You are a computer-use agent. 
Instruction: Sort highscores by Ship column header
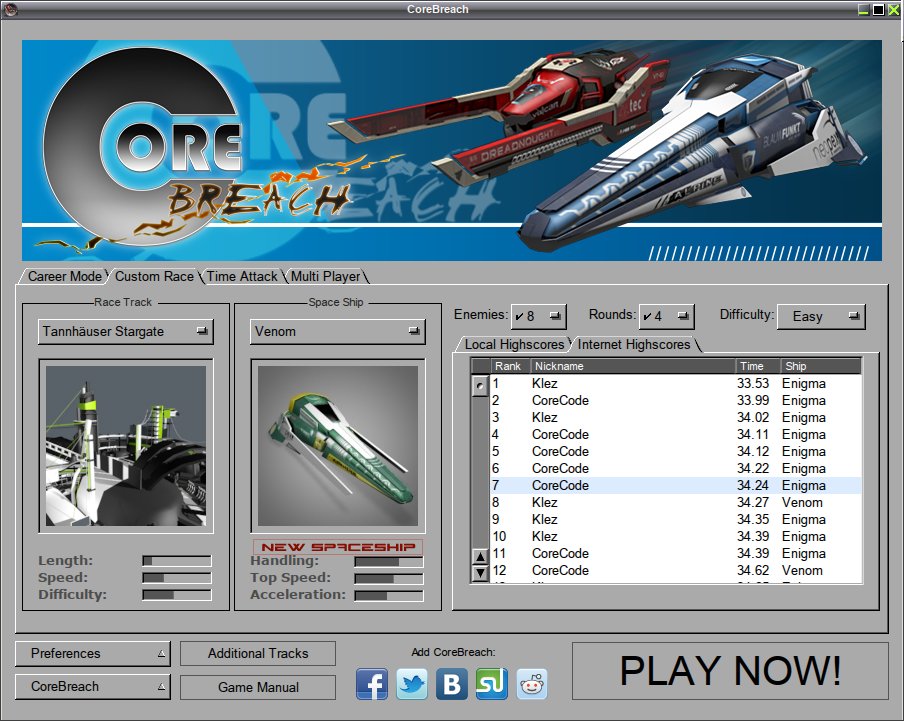(821, 366)
